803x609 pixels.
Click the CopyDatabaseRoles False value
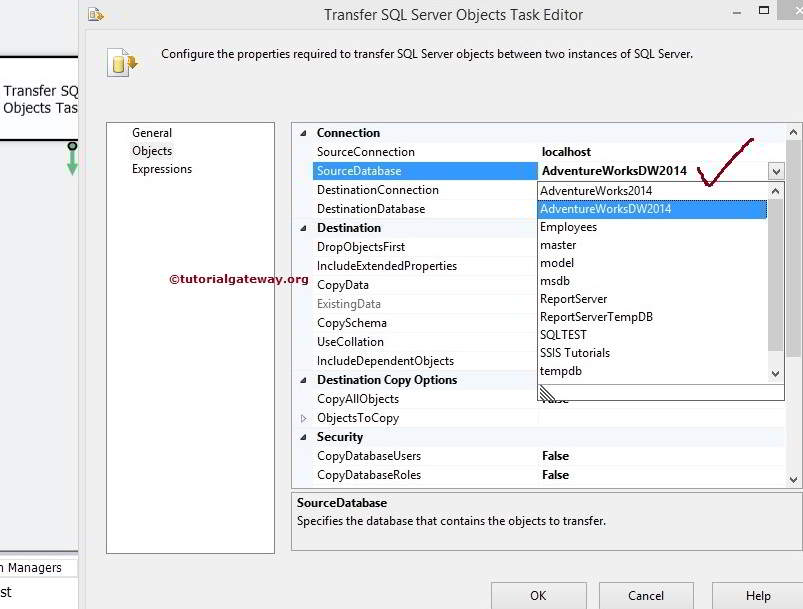pos(555,475)
